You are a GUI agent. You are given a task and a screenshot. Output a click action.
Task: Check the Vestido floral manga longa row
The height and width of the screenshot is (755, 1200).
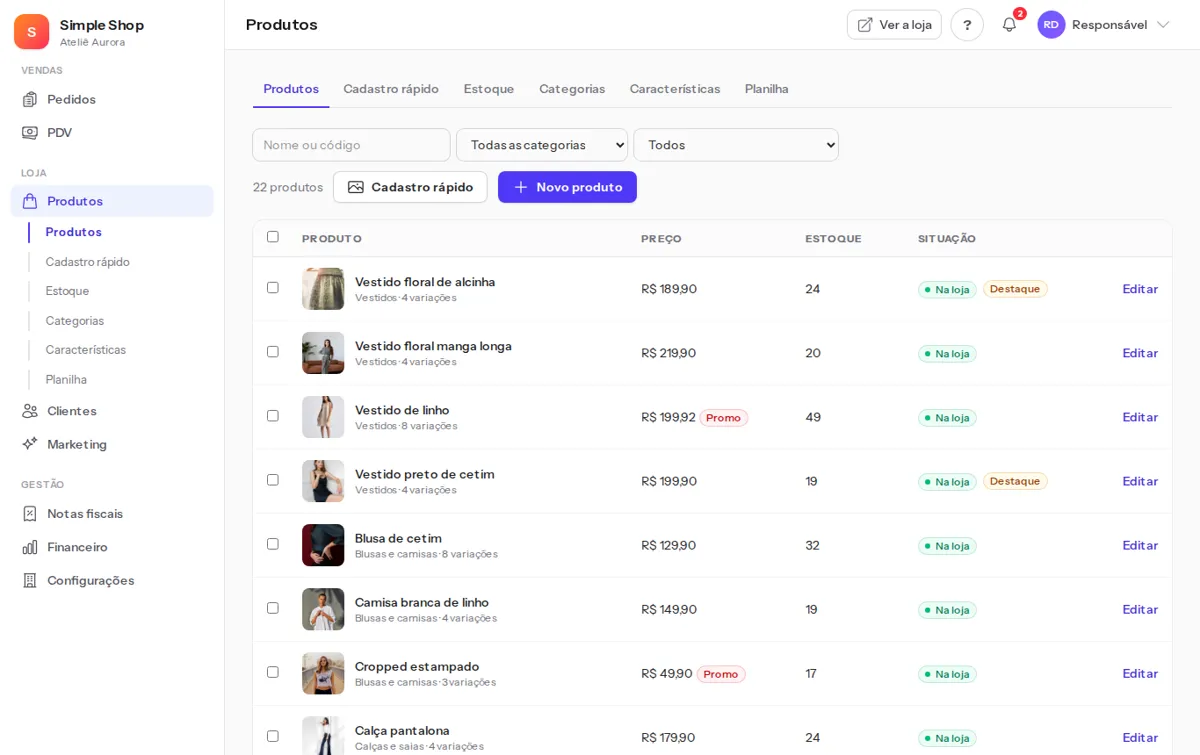coord(273,352)
